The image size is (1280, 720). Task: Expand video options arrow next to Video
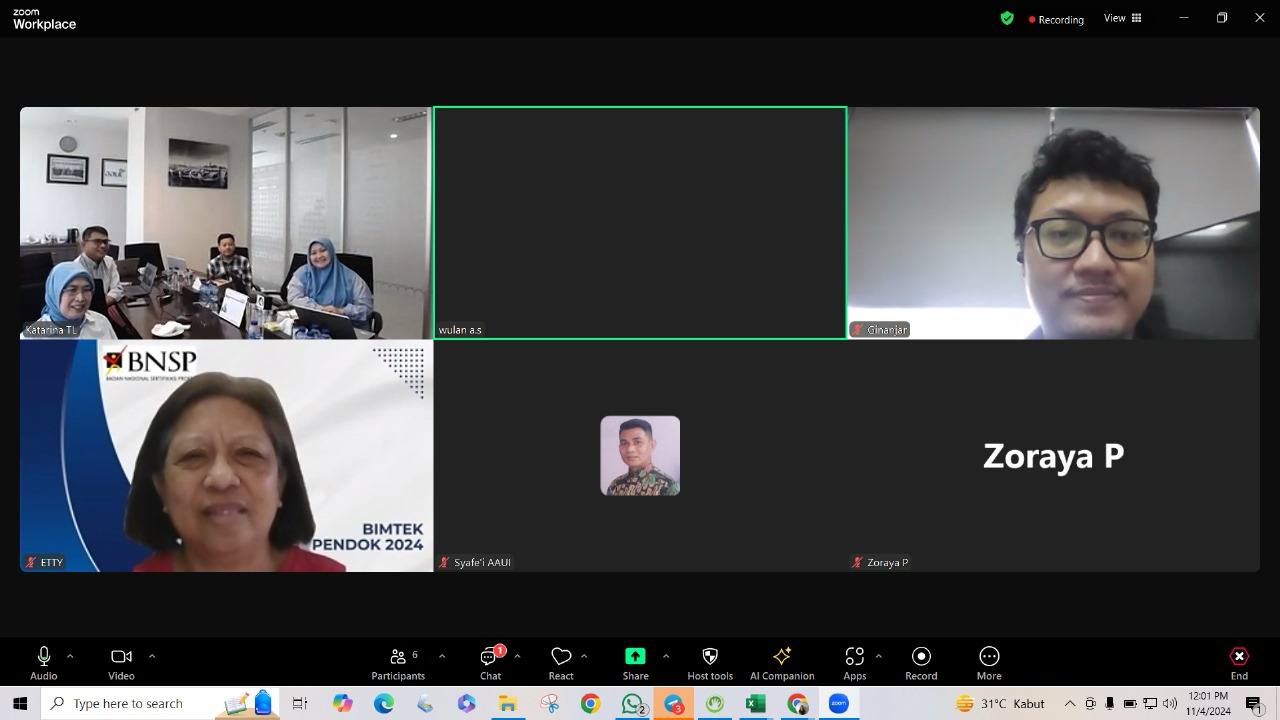[x=152, y=656]
